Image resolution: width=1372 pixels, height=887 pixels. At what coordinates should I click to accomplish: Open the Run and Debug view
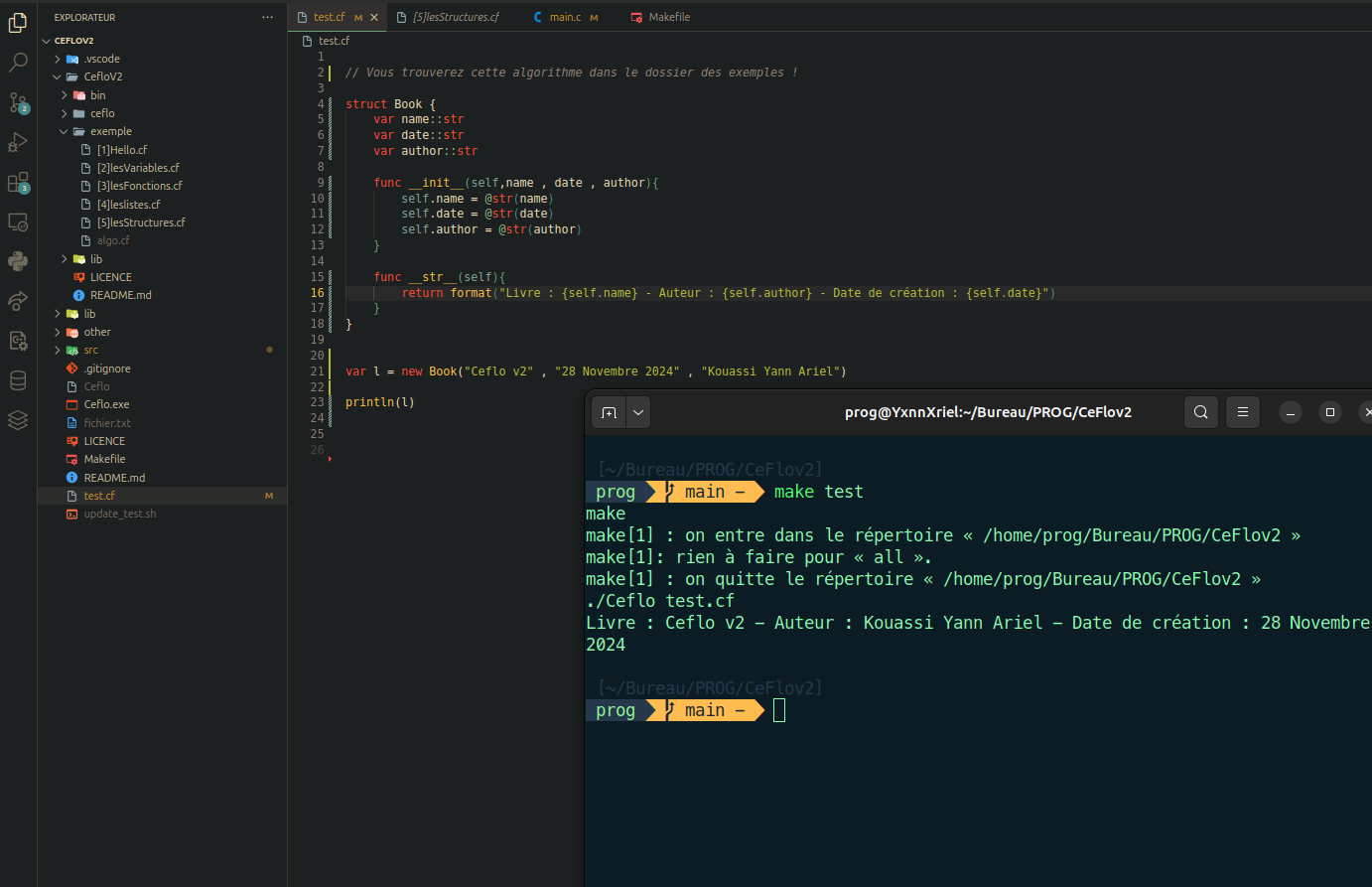click(x=18, y=142)
